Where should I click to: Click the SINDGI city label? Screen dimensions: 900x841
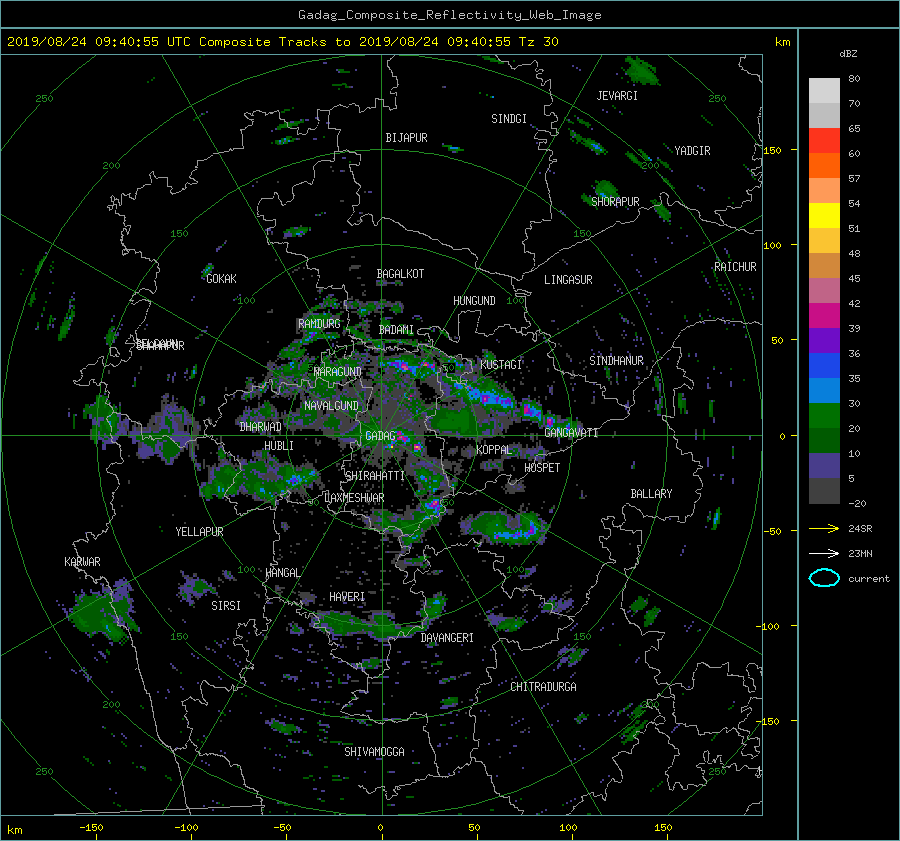tap(509, 119)
